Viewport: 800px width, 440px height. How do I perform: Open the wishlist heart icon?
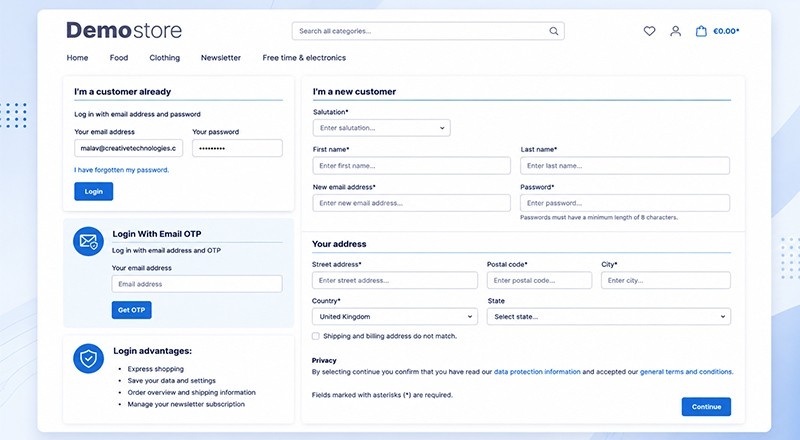pyautogui.click(x=649, y=31)
